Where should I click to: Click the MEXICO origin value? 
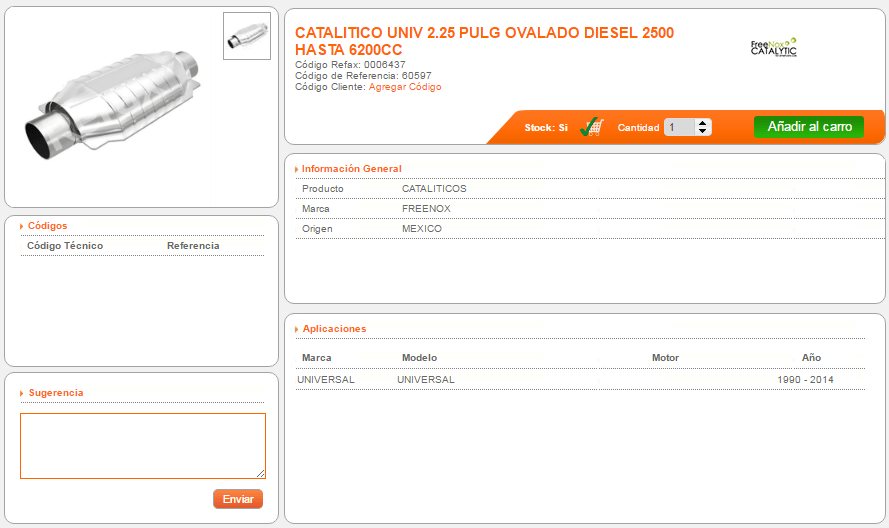422,229
